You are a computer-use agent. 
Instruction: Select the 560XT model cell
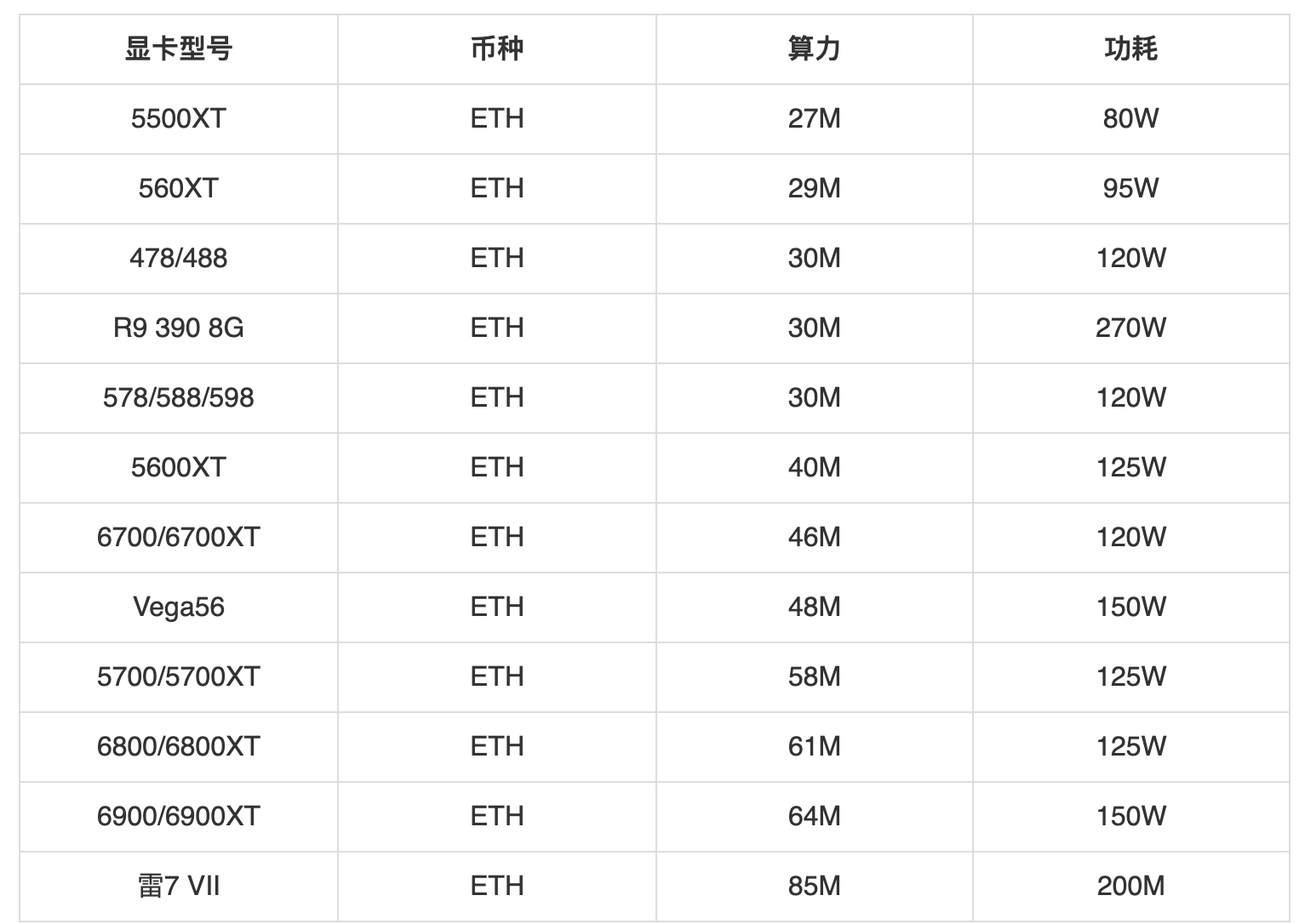click(x=179, y=189)
